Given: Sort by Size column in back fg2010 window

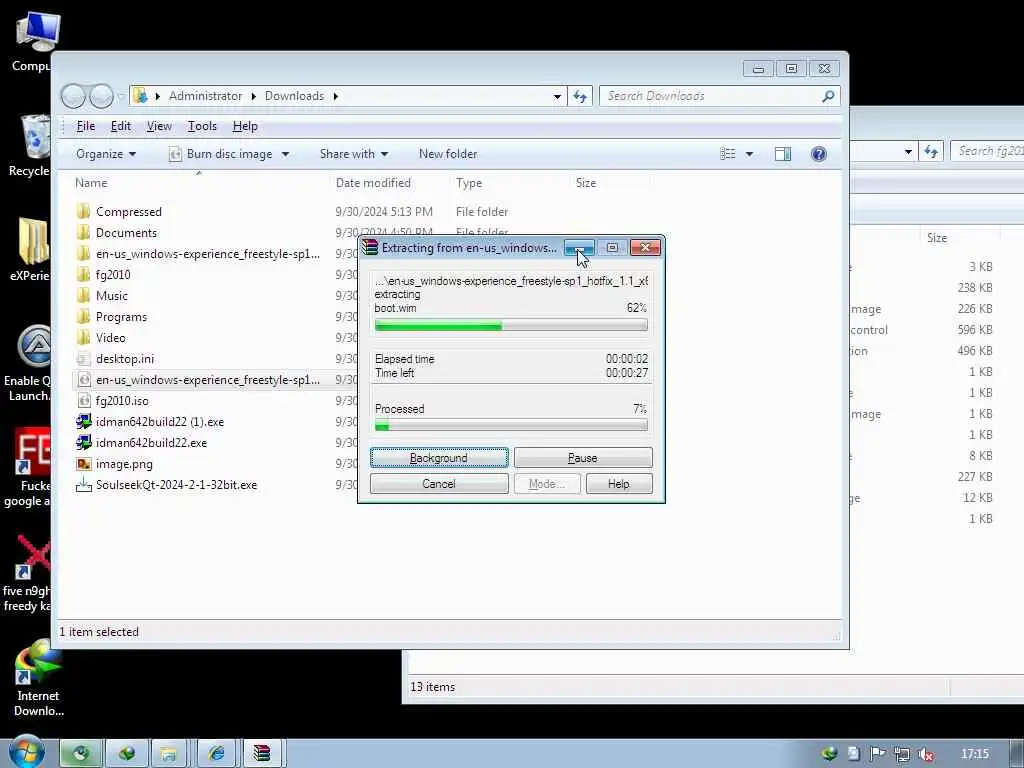Looking at the screenshot, I should (x=936, y=238).
